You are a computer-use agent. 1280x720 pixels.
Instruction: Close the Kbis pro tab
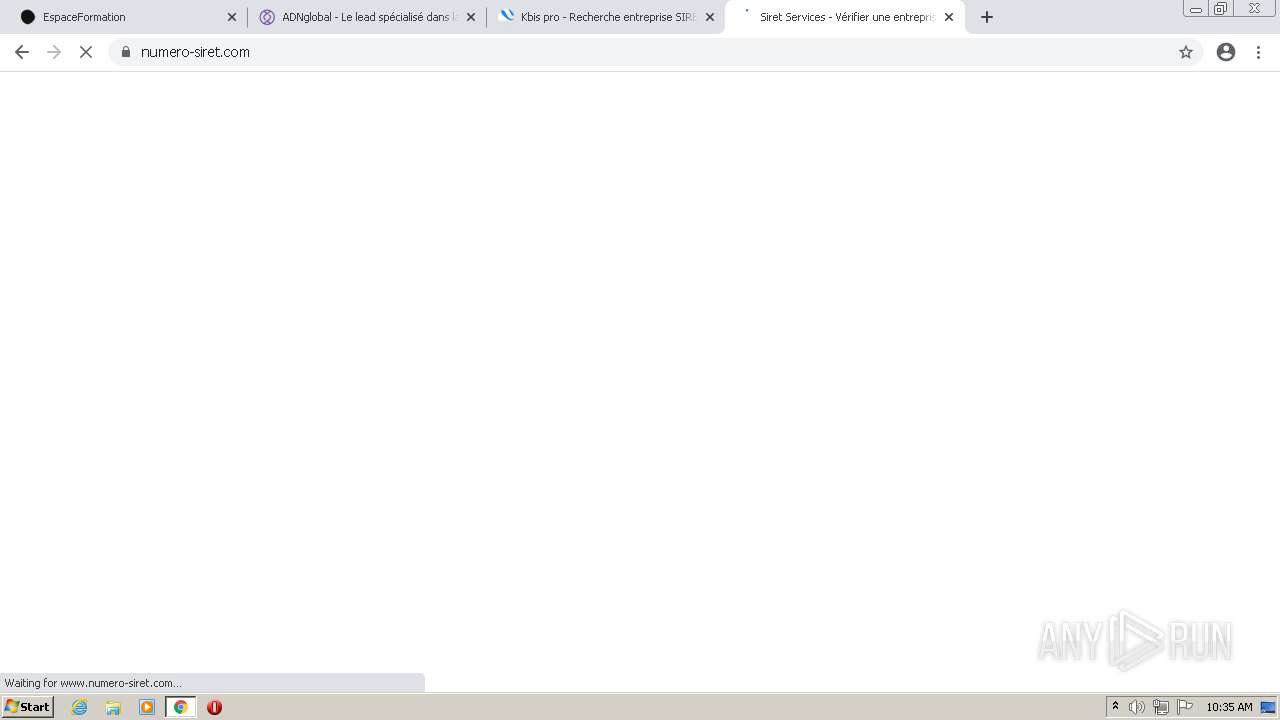710,17
